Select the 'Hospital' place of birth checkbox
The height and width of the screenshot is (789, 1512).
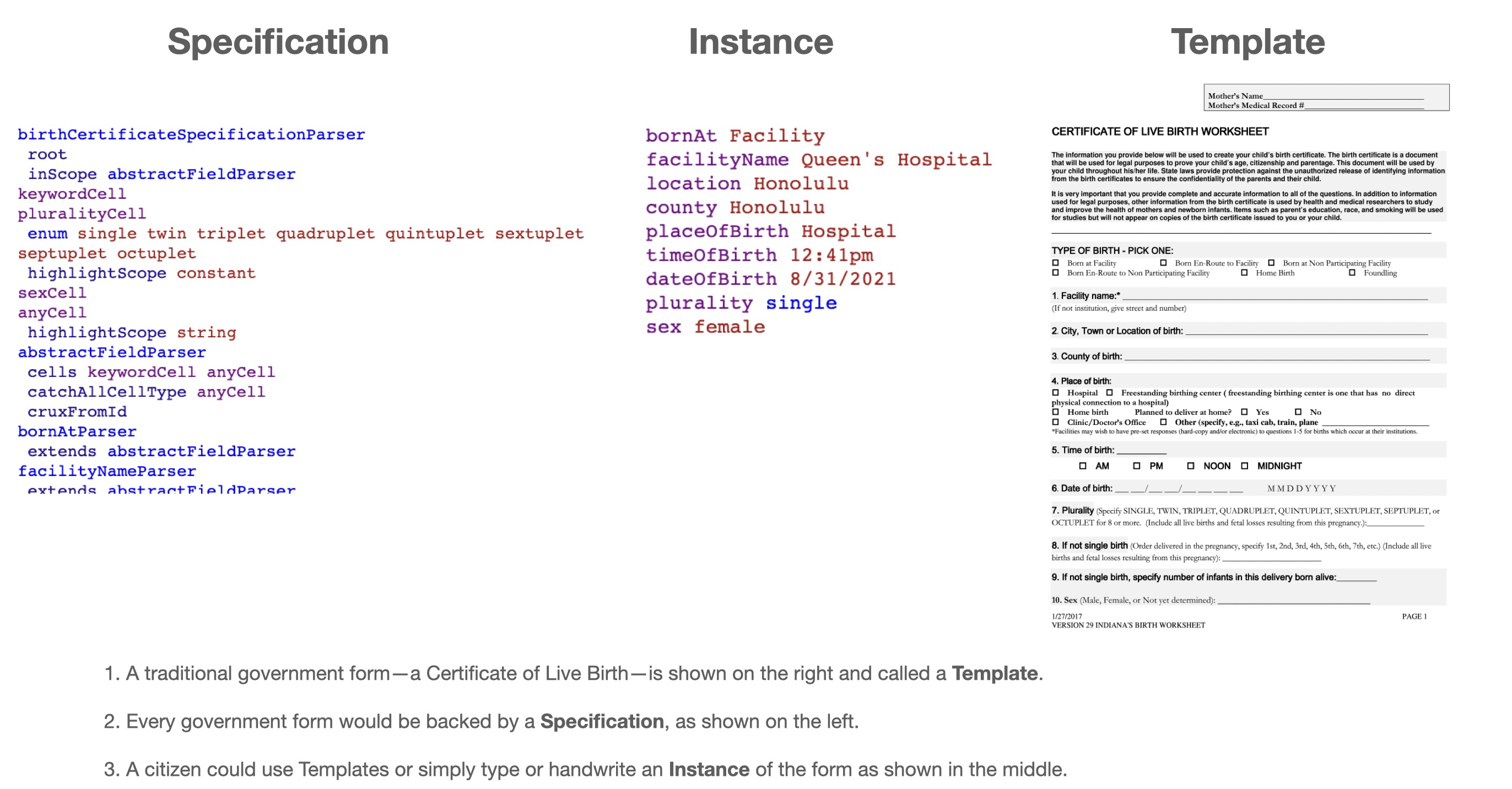[x=1055, y=393]
